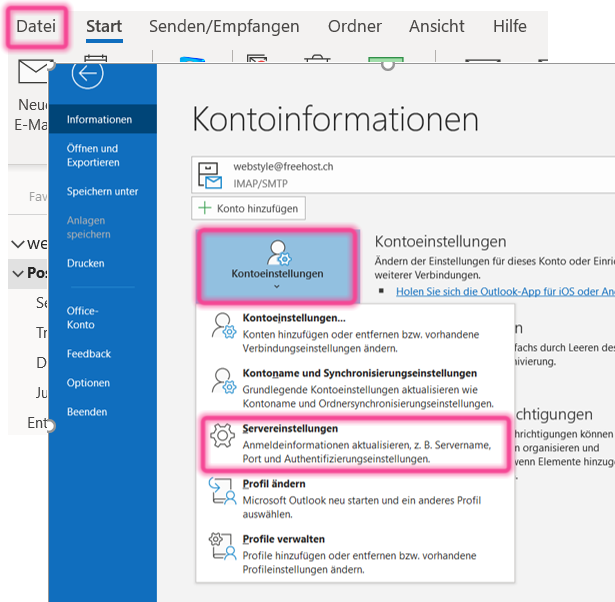Click the Profile verwalten icon
Viewport: 615px width, 602px height.
(219, 546)
